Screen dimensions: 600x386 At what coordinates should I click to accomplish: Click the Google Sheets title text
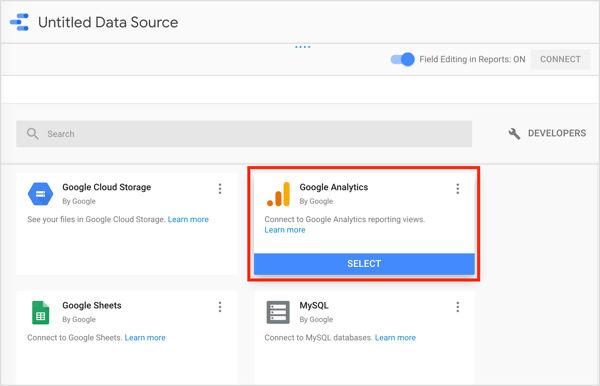92,305
